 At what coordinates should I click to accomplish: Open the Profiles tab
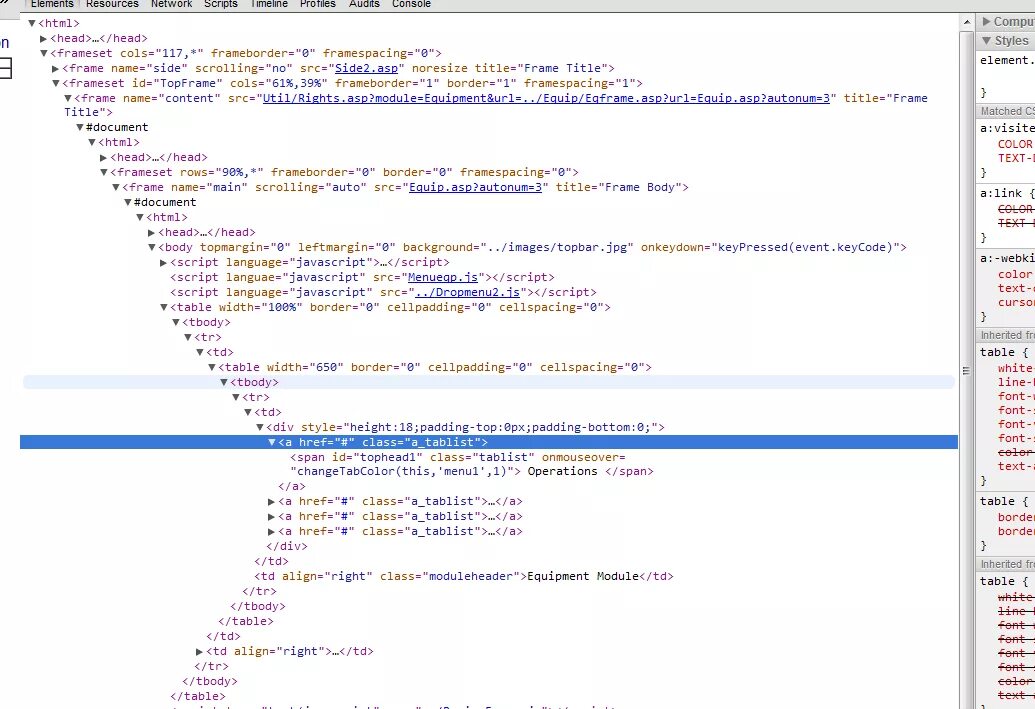click(x=317, y=4)
